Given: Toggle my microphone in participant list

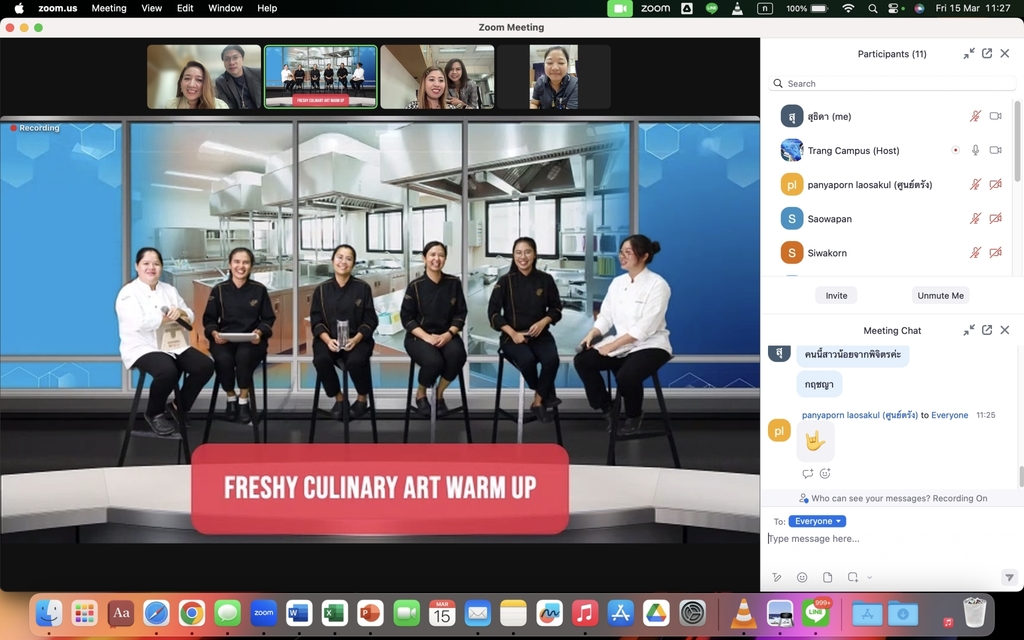Looking at the screenshot, I should tap(975, 116).
